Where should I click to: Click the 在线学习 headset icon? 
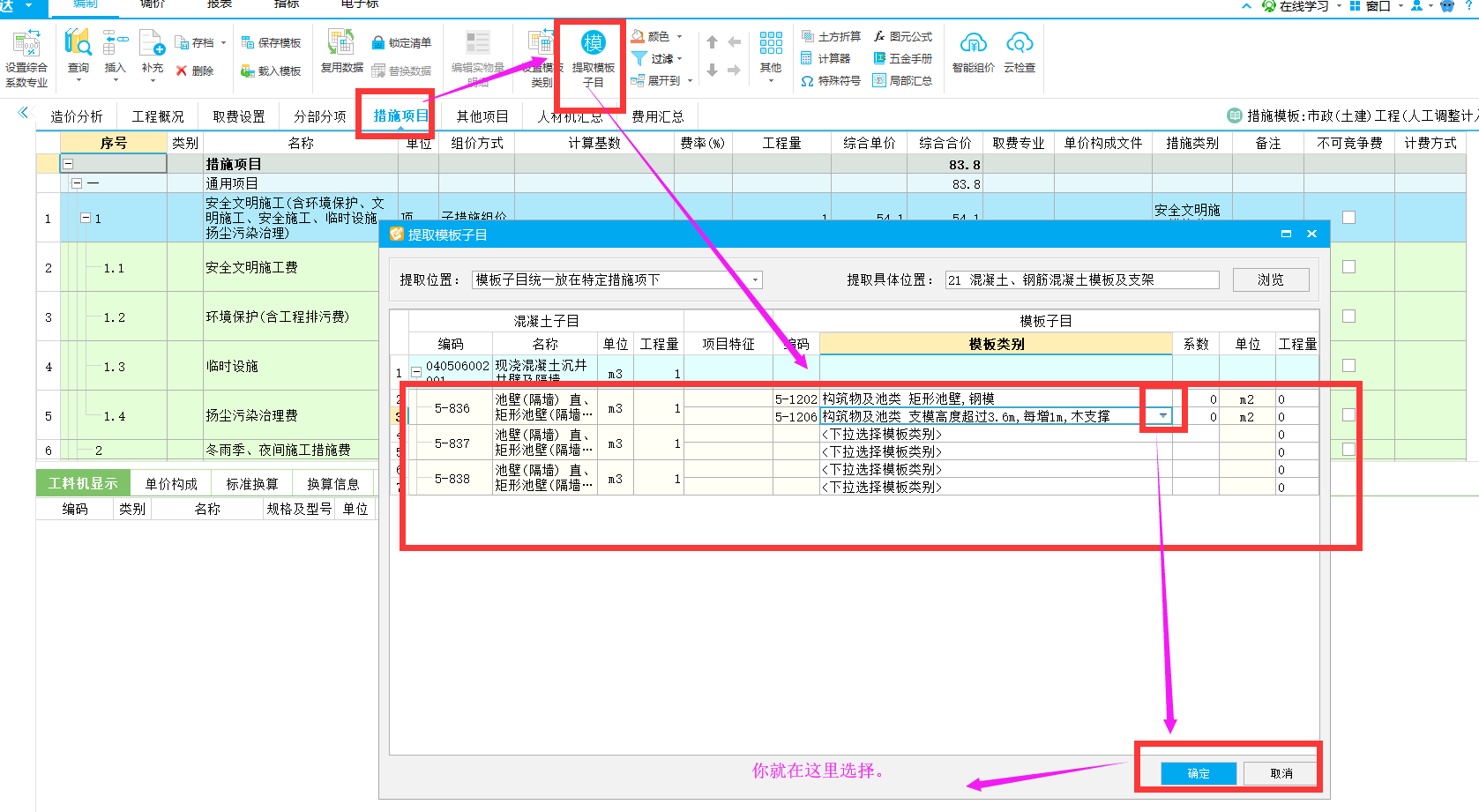point(1268,6)
